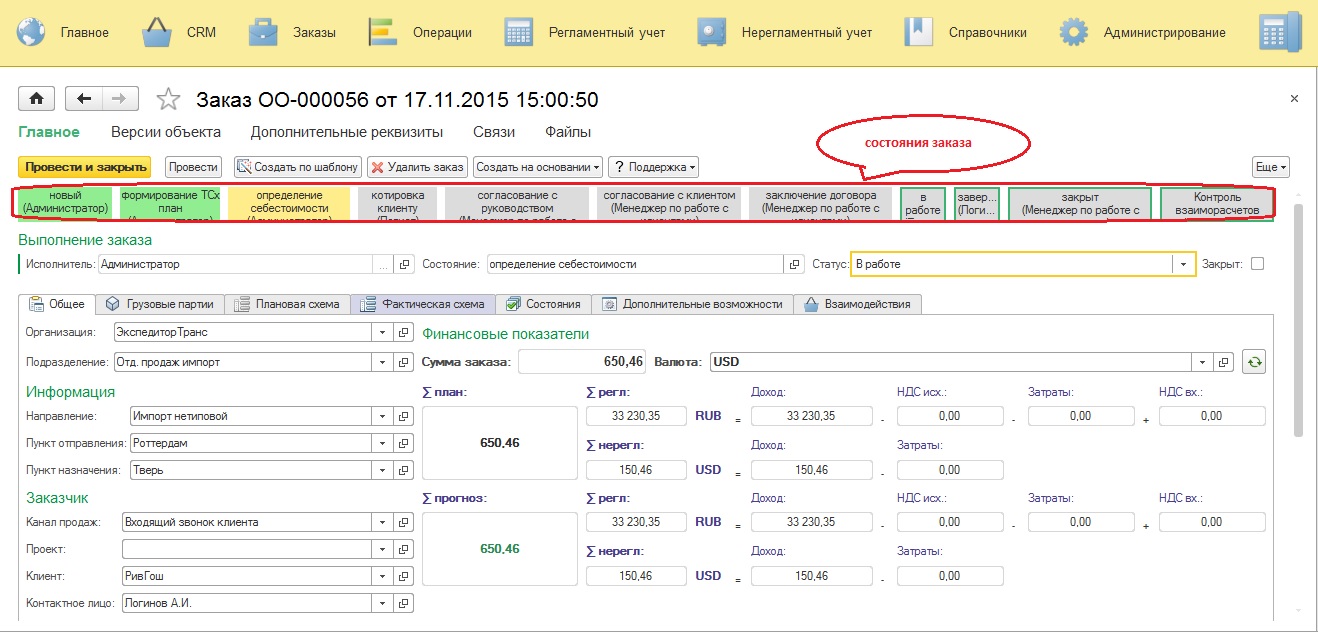Select the Контроль взаиморасчетов state button

(x=1217, y=204)
